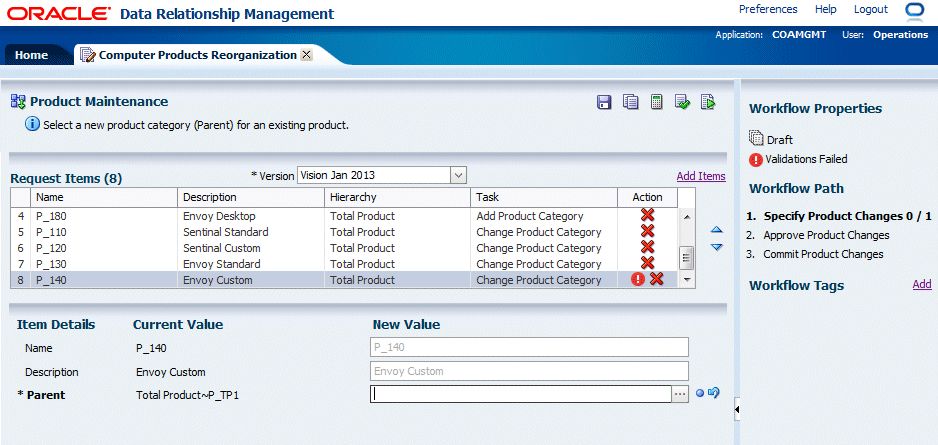Add a workflow tag
This screenshot has width=938, height=445.
(x=921, y=285)
